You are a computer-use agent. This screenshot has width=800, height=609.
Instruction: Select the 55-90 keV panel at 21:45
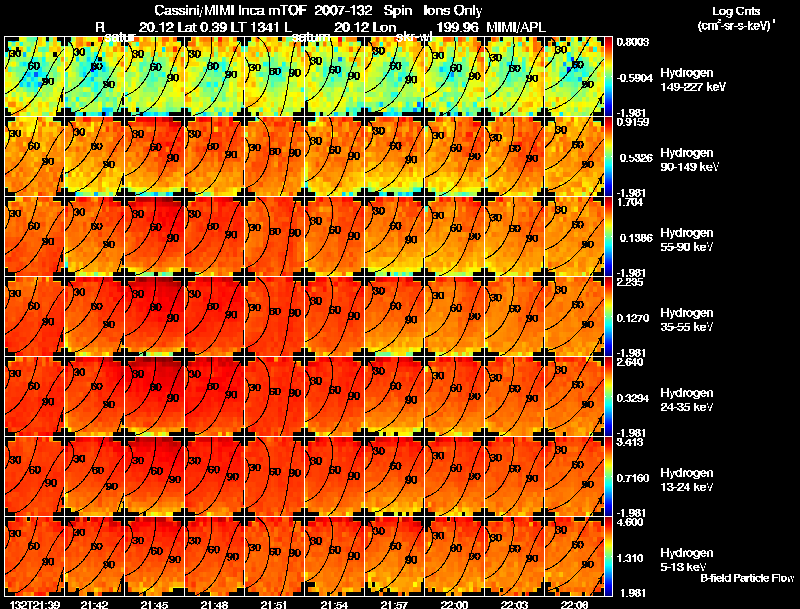pyautogui.click(x=154, y=237)
